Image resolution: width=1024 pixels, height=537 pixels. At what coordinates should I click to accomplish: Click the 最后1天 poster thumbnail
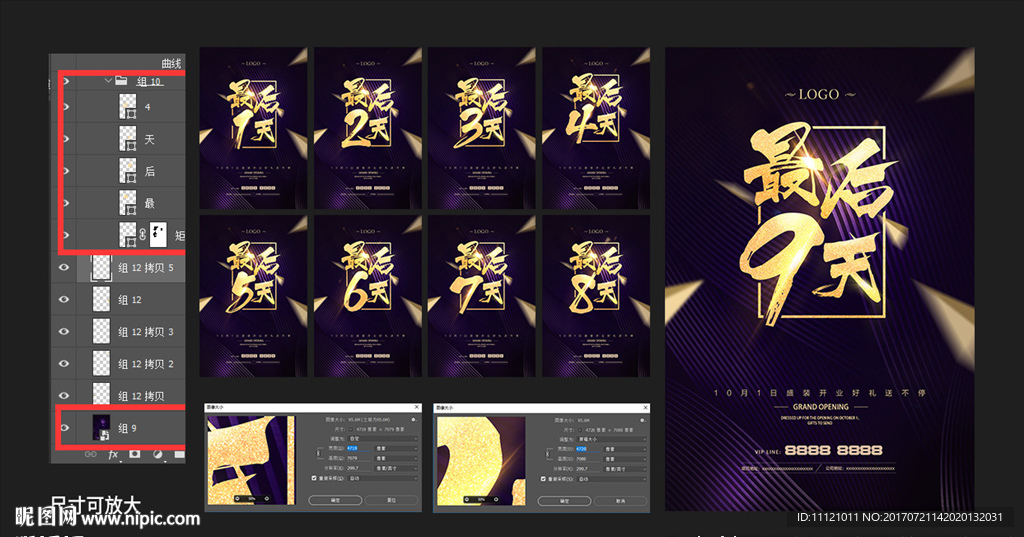pos(254,126)
